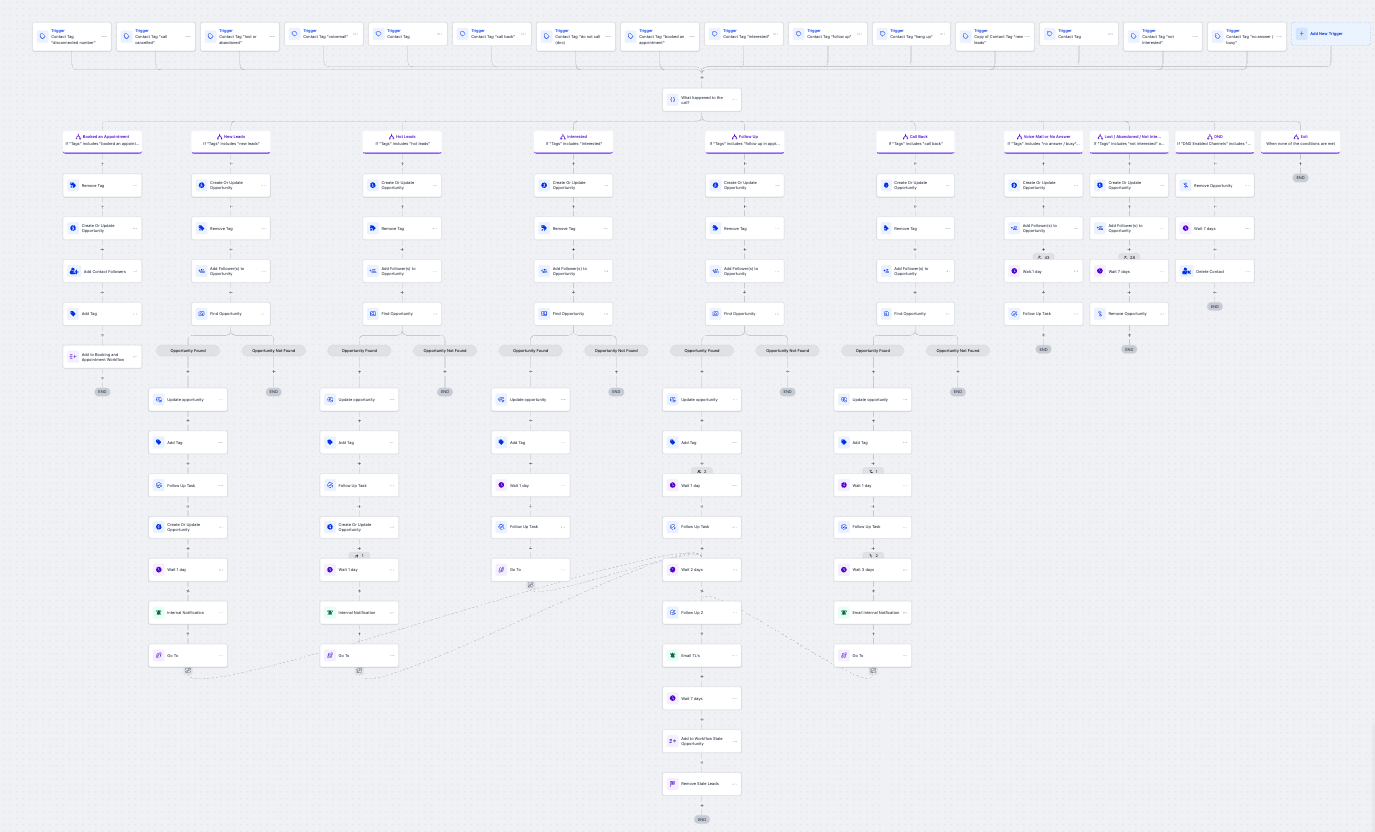
Task: Select the Follow Up branch header
Action: (745, 140)
